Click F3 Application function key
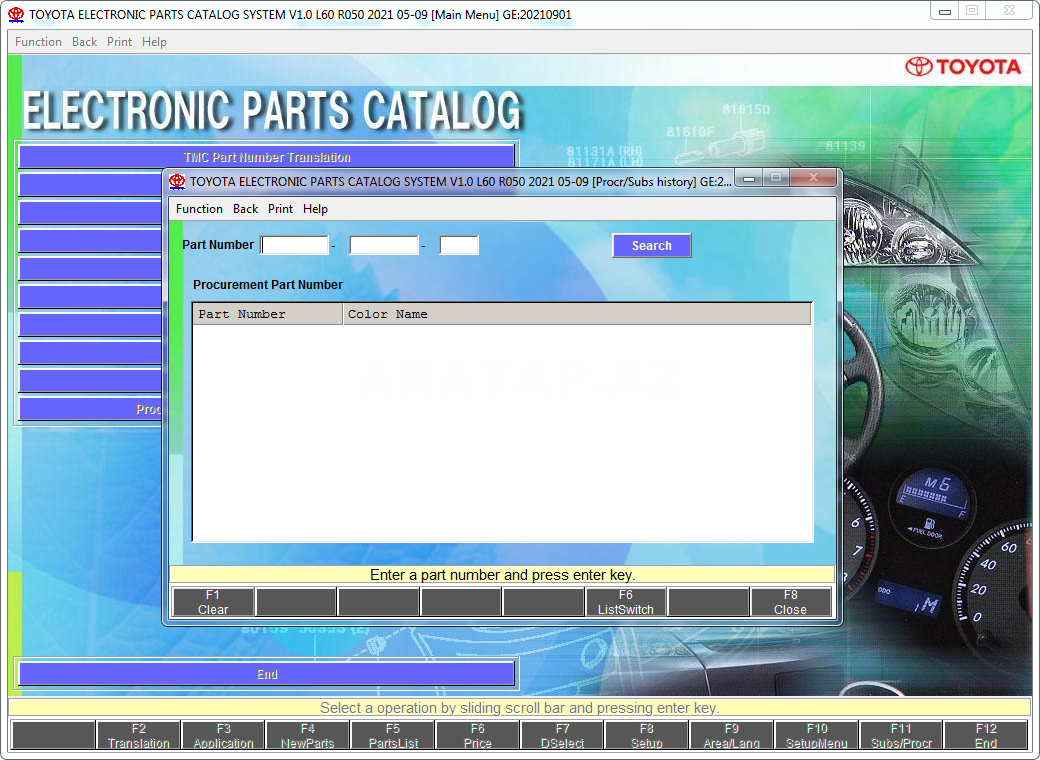The image size is (1040, 760). tap(224, 735)
